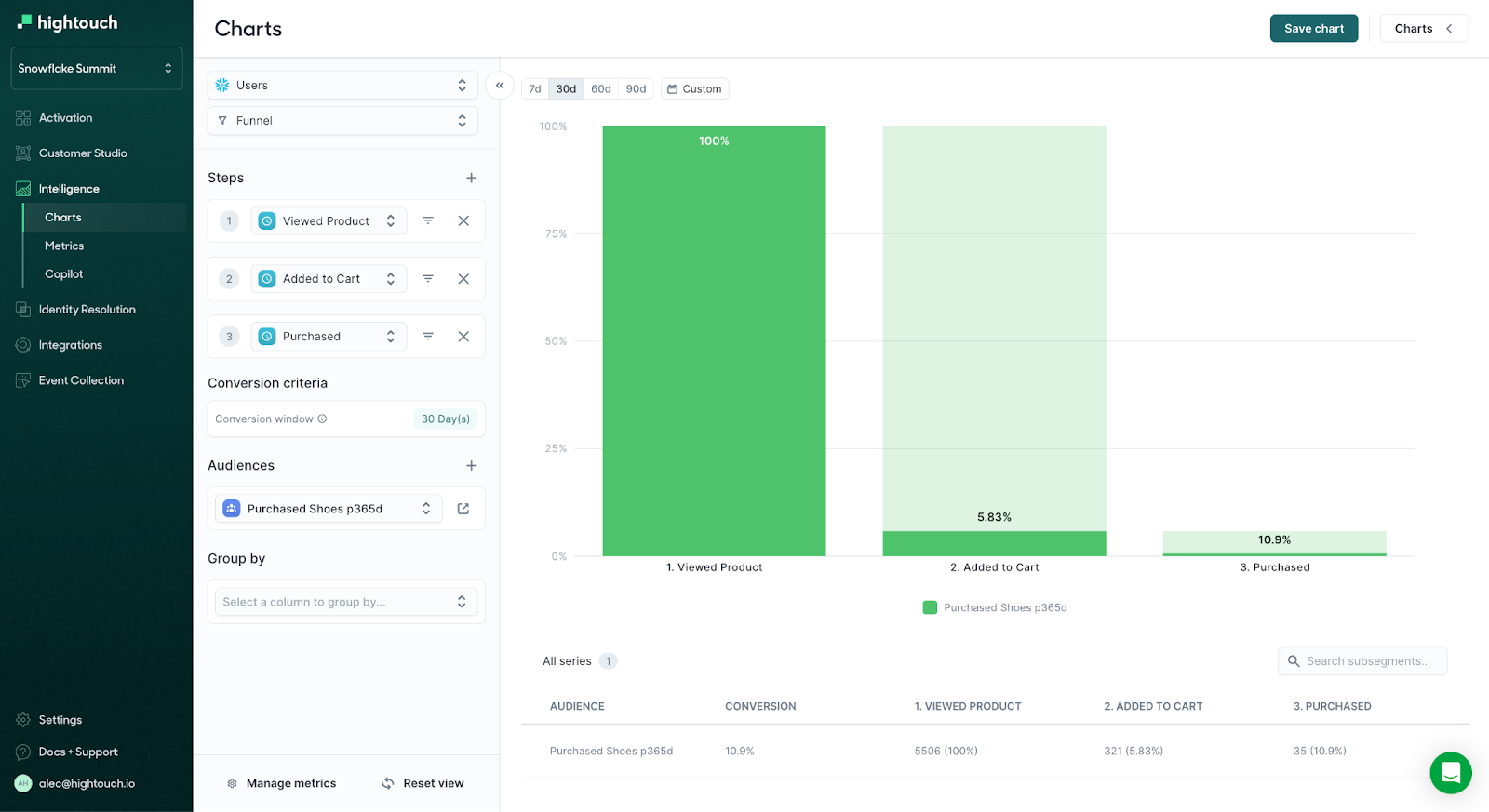Screen dimensions: 1489x812
Task: Open the Users model dropdown
Action: tap(342, 86)
